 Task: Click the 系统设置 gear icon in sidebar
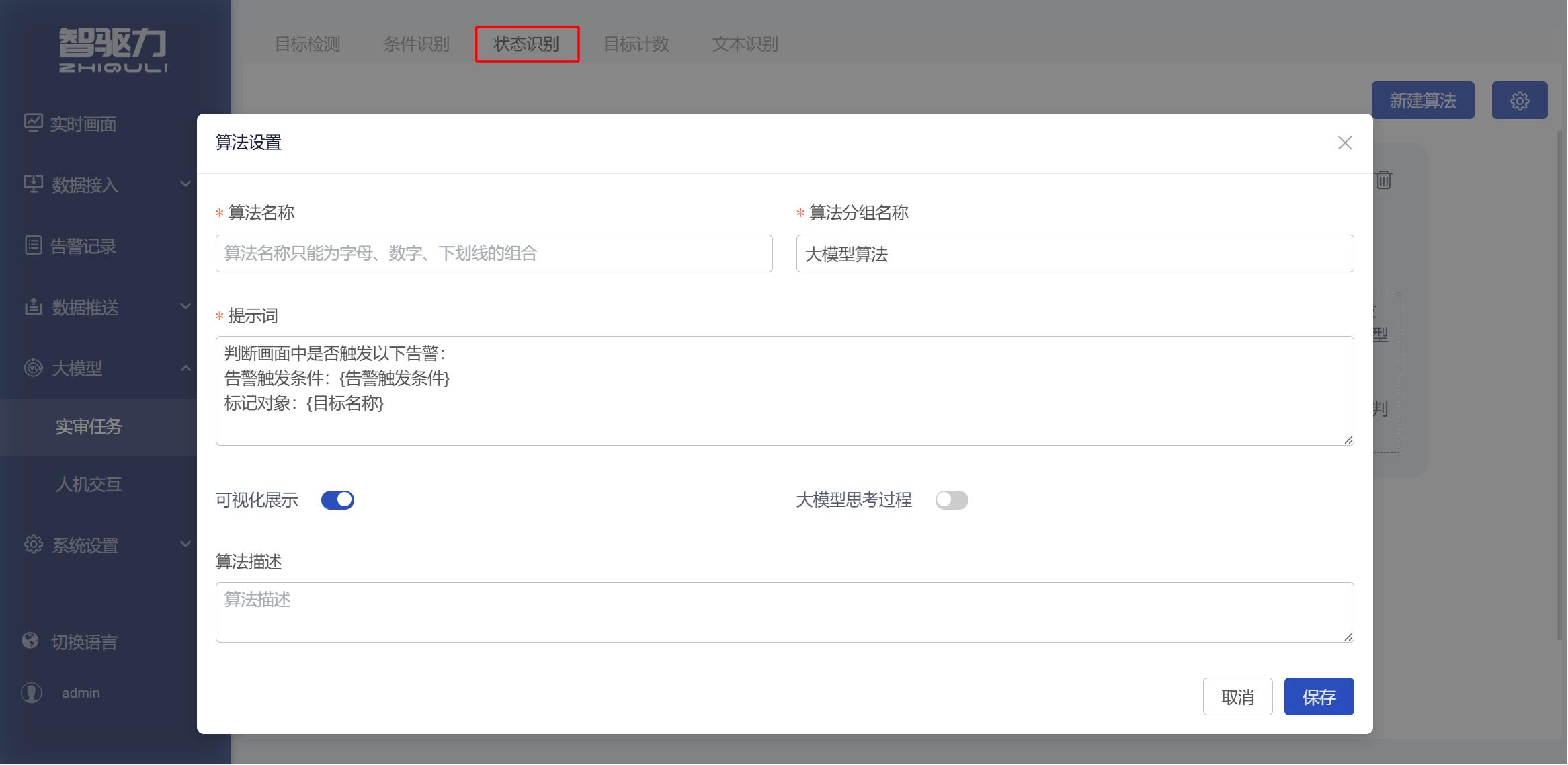[x=33, y=545]
